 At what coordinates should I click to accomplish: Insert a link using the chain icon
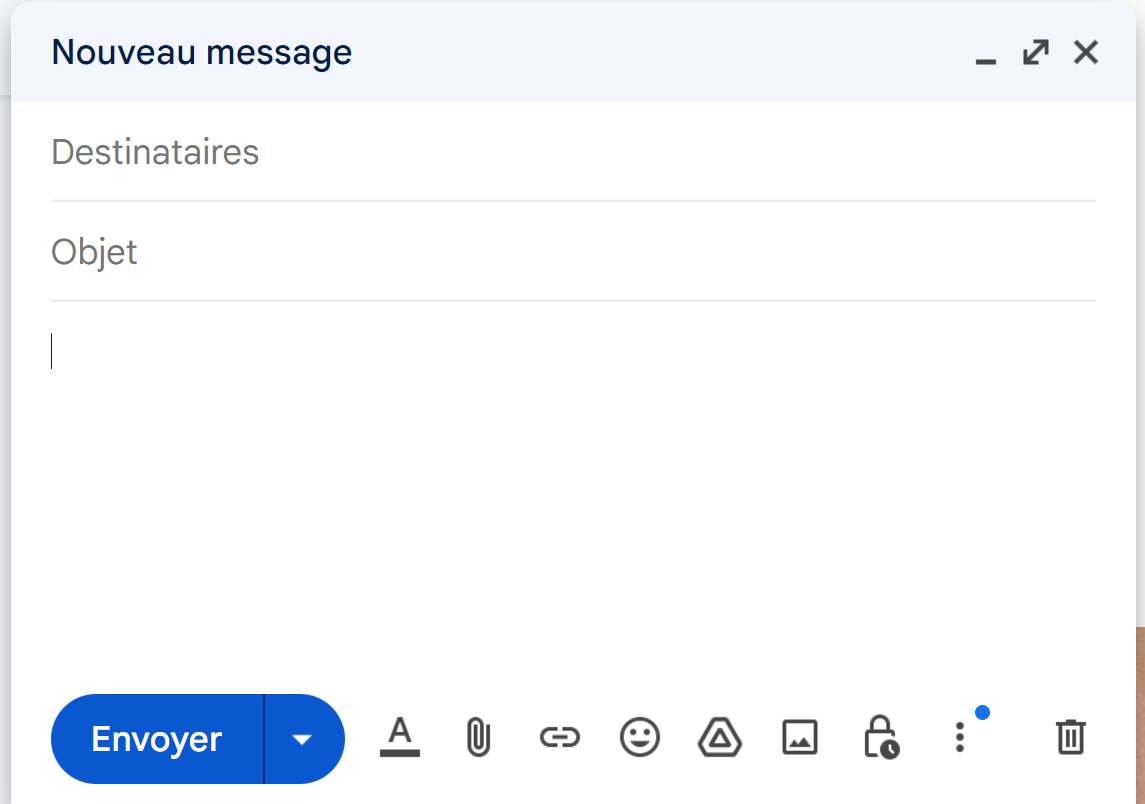pos(559,738)
